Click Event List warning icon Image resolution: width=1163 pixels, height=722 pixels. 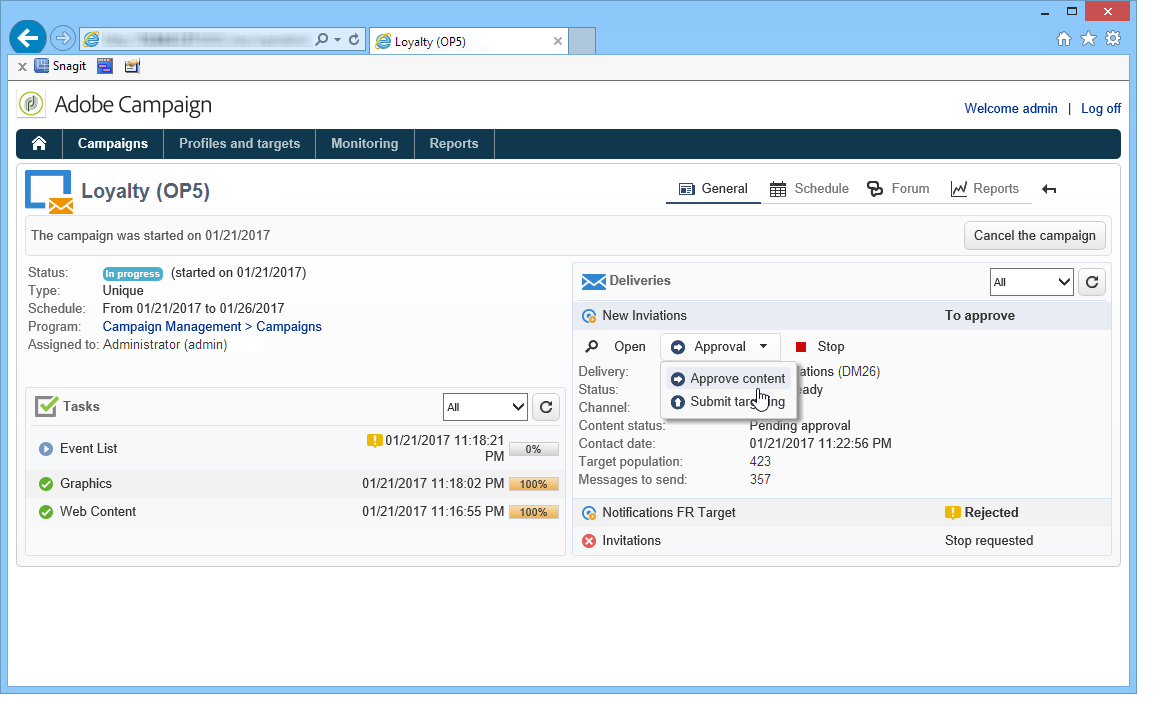[x=375, y=441]
